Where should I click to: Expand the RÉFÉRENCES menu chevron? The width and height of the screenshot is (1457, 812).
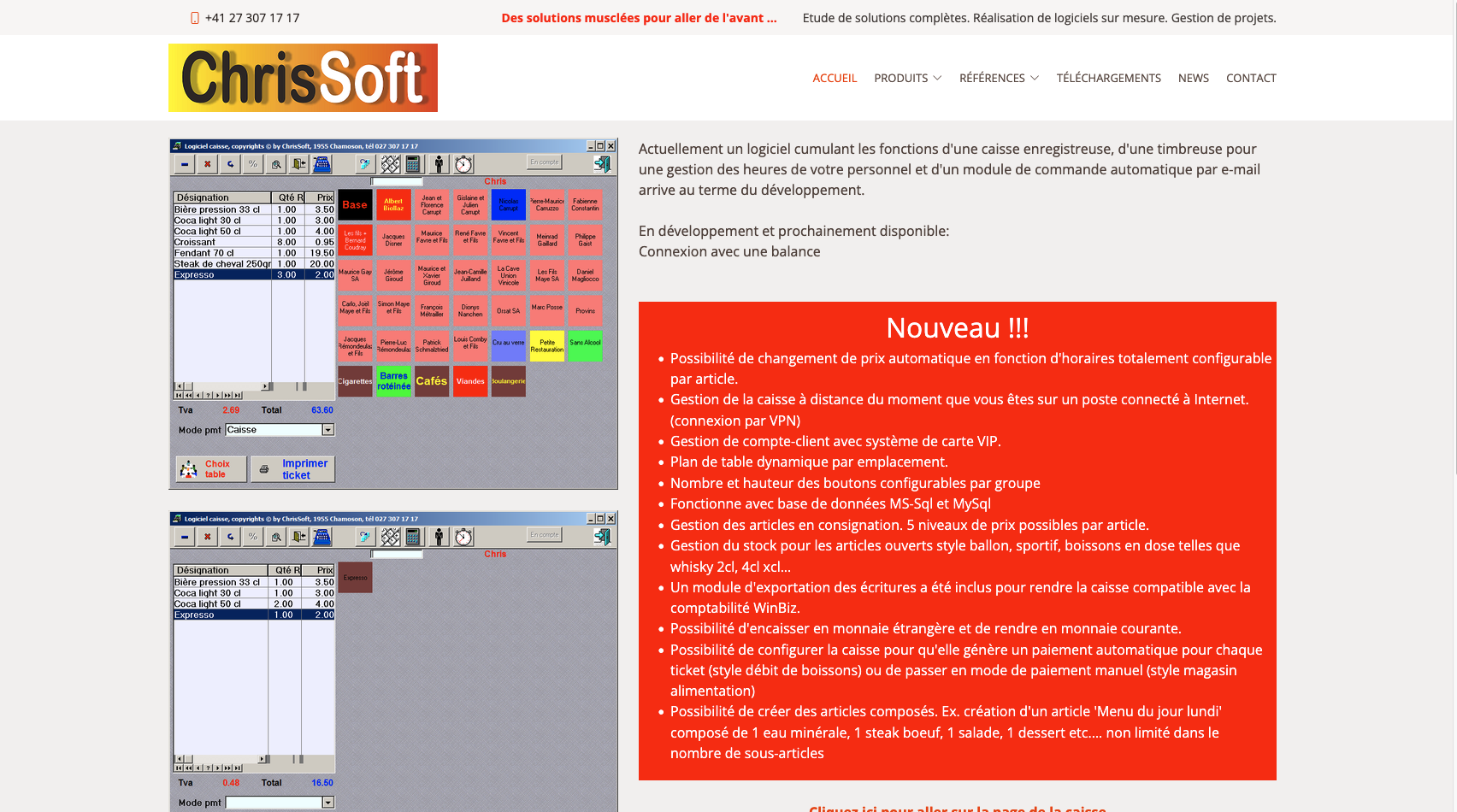click(x=1035, y=78)
